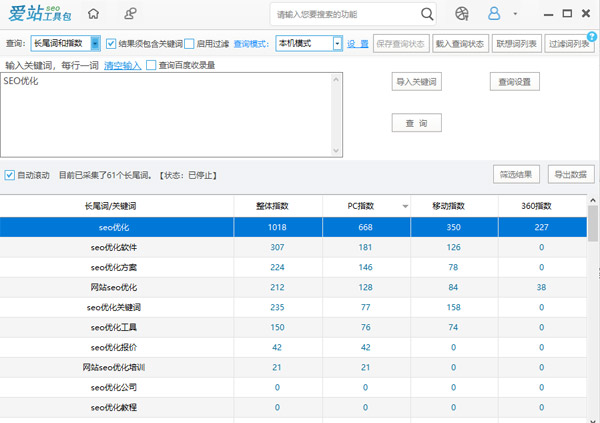Click the 导出数据 button
Screen dimensions: 600x423
[571, 175]
